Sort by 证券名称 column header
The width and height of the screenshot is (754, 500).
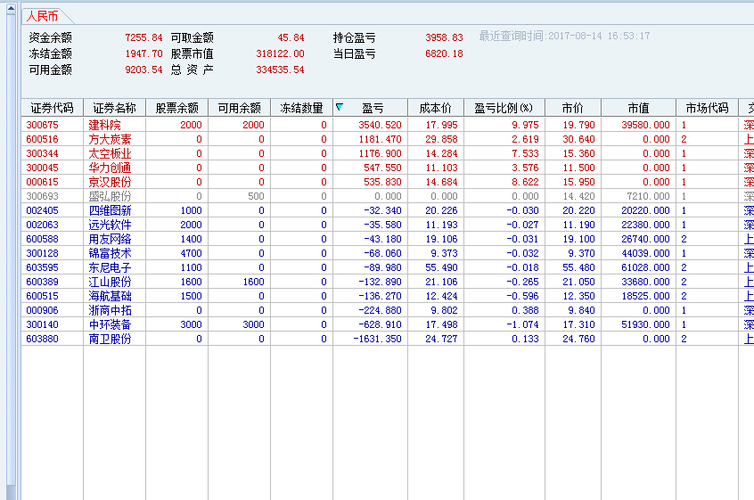[114, 108]
